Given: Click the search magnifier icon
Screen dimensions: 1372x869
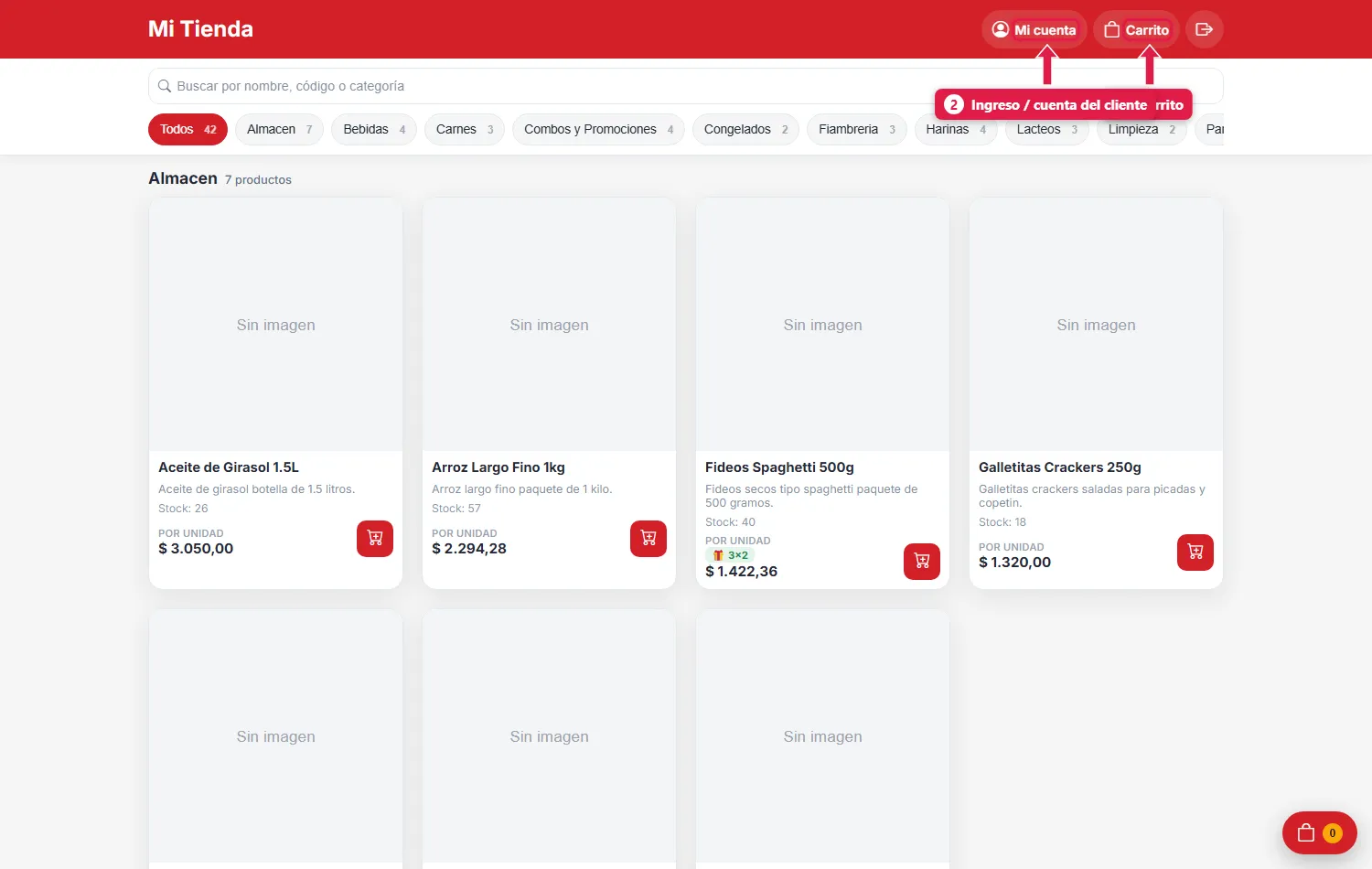Looking at the screenshot, I should tap(165, 86).
